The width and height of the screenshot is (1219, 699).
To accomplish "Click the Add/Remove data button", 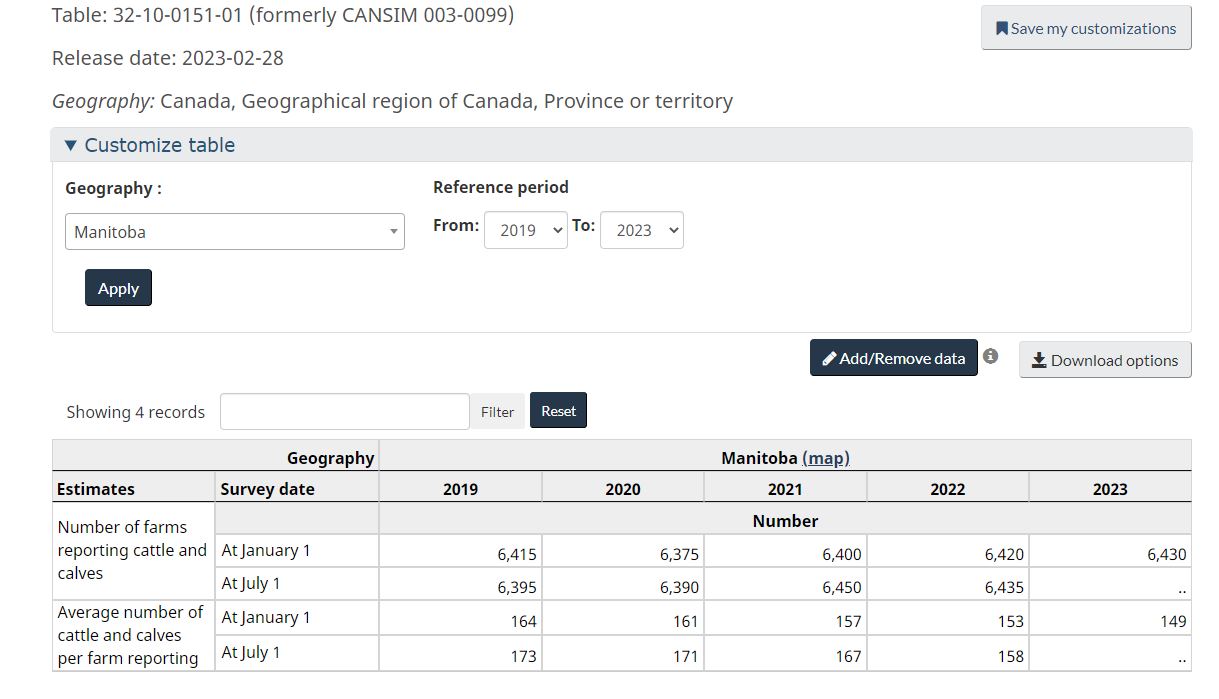I will (x=893, y=358).
